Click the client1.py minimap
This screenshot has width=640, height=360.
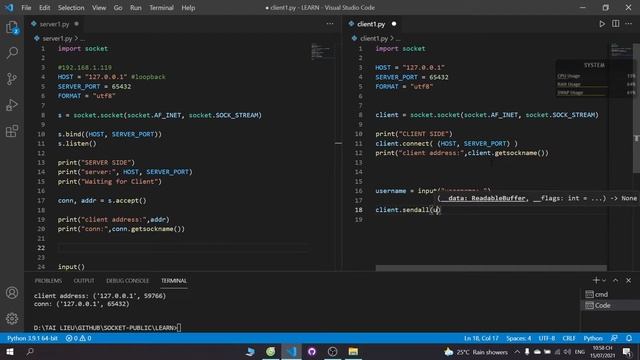[621, 50]
